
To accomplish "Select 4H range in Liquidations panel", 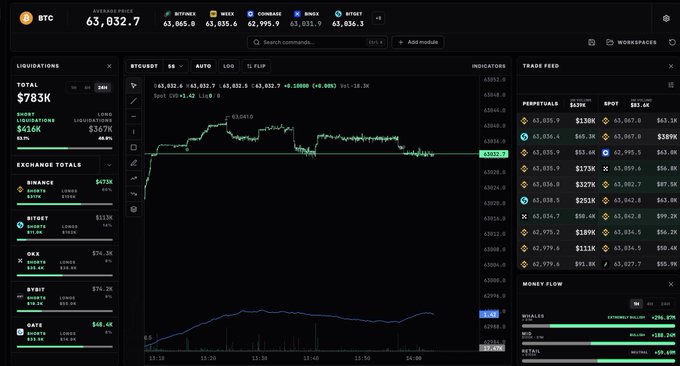I will point(87,88).
